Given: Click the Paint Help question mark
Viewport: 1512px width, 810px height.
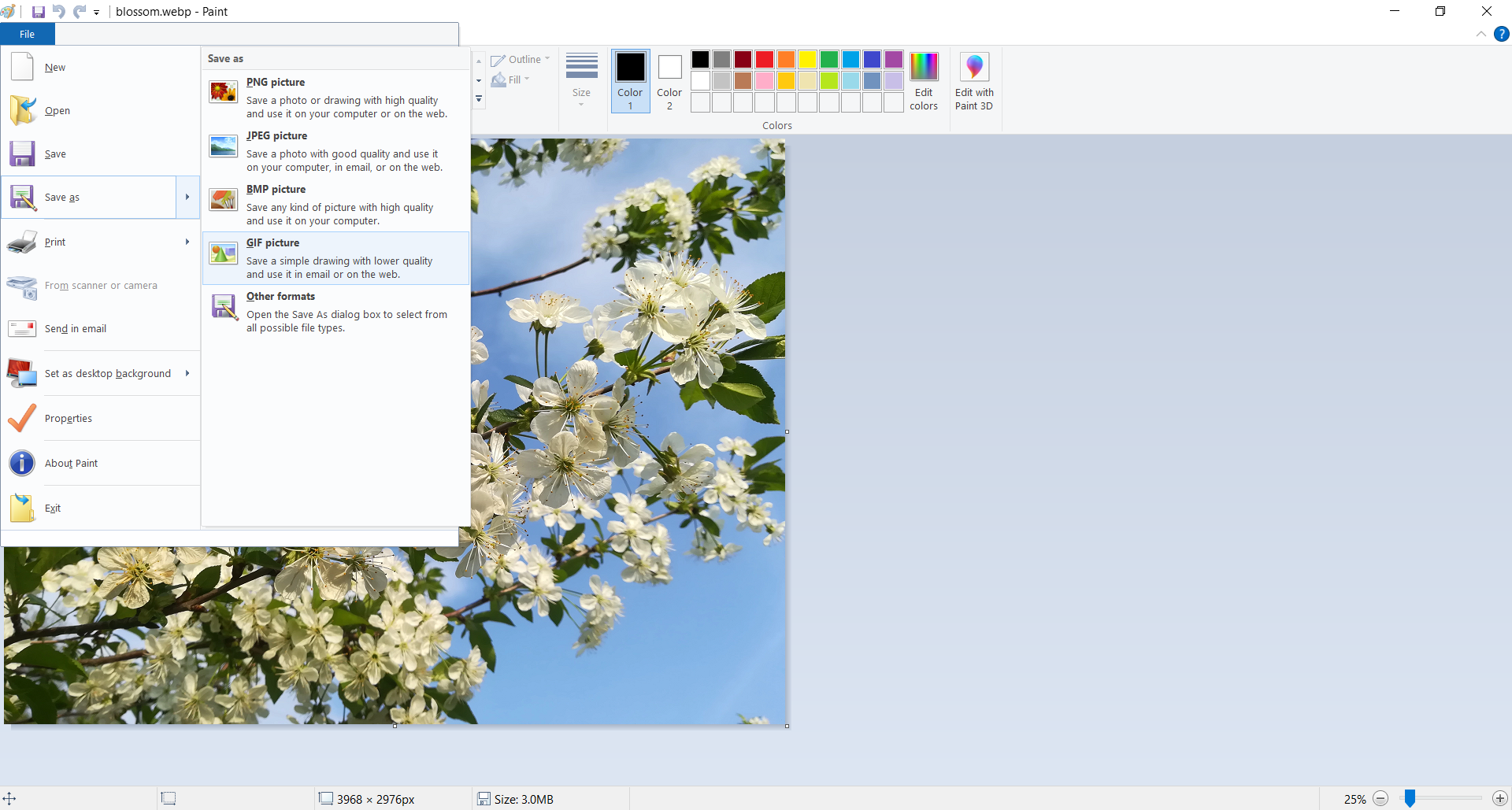Looking at the screenshot, I should coord(1502,34).
